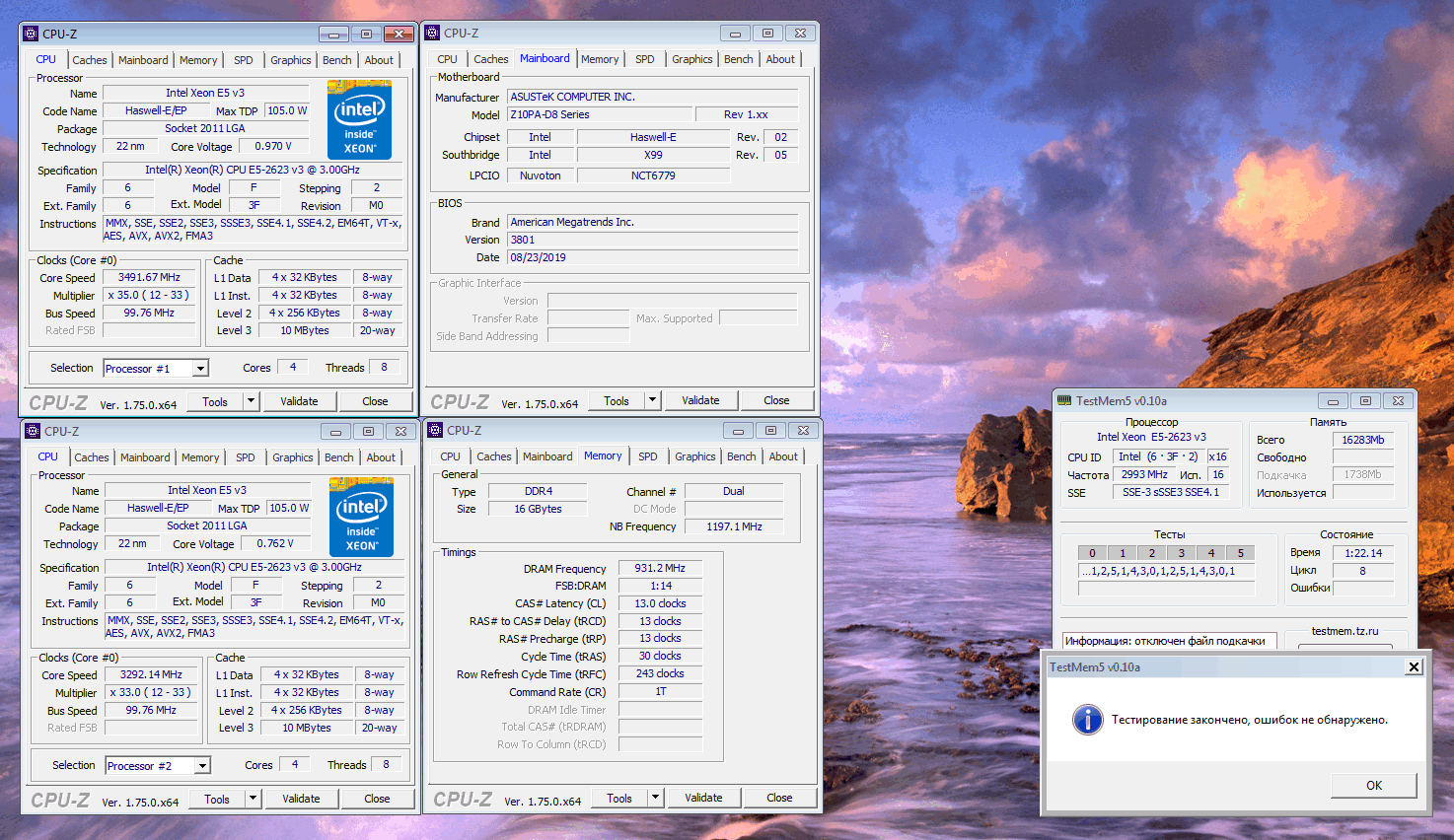Open the Processor #2 selection dropdown
1454x840 pixels.
tap(202, 766)
